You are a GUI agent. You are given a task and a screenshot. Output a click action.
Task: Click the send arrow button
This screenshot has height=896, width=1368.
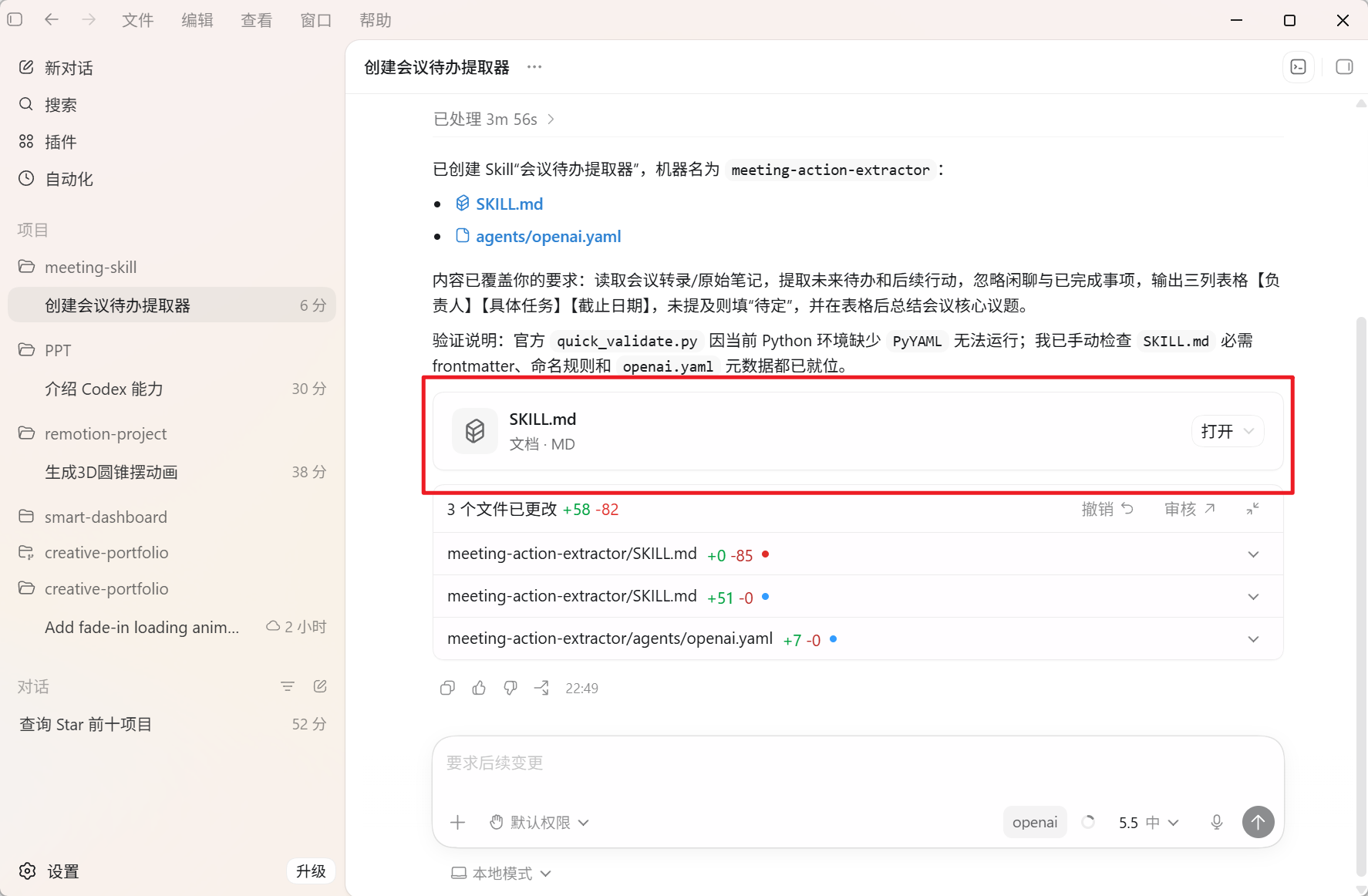tap(1258, 822)
